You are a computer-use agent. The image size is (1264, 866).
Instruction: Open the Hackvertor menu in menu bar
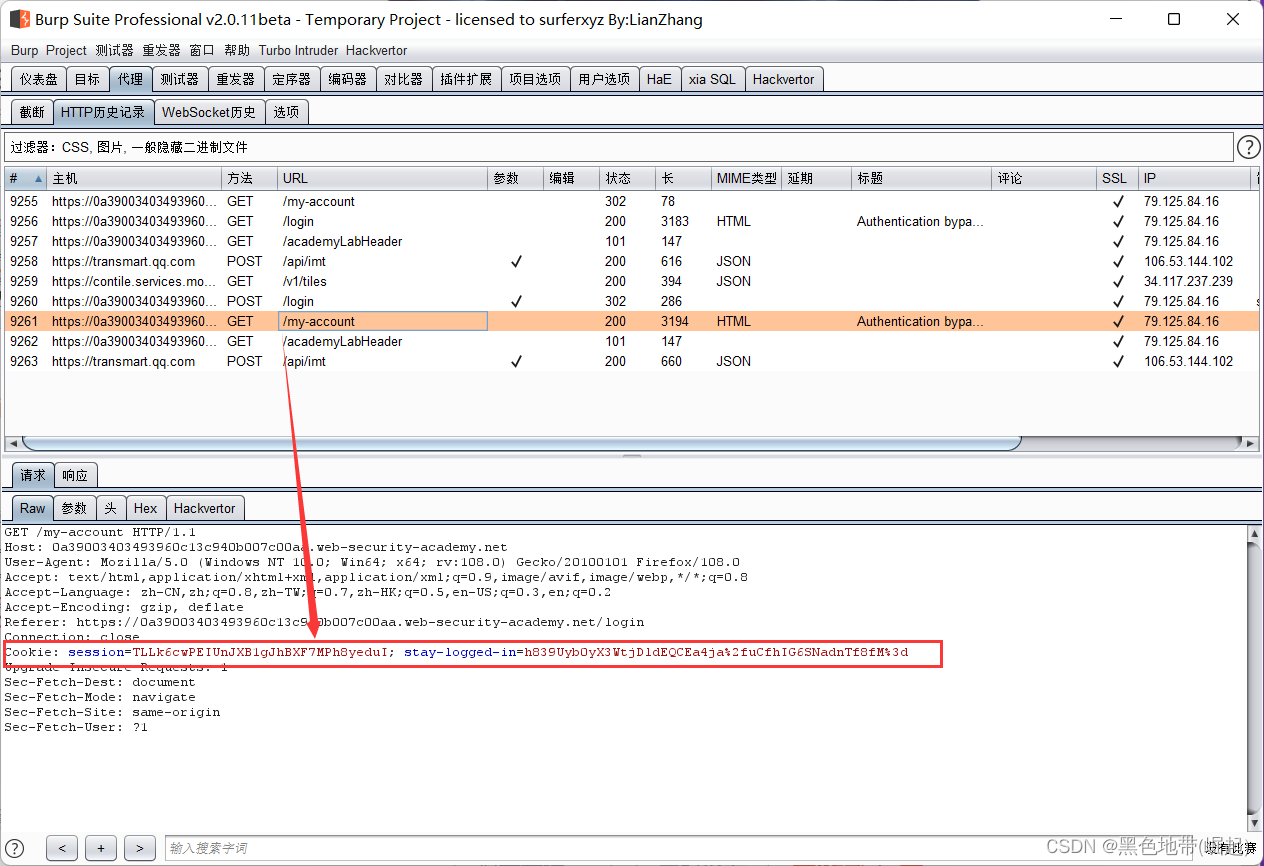click(376, 50)
